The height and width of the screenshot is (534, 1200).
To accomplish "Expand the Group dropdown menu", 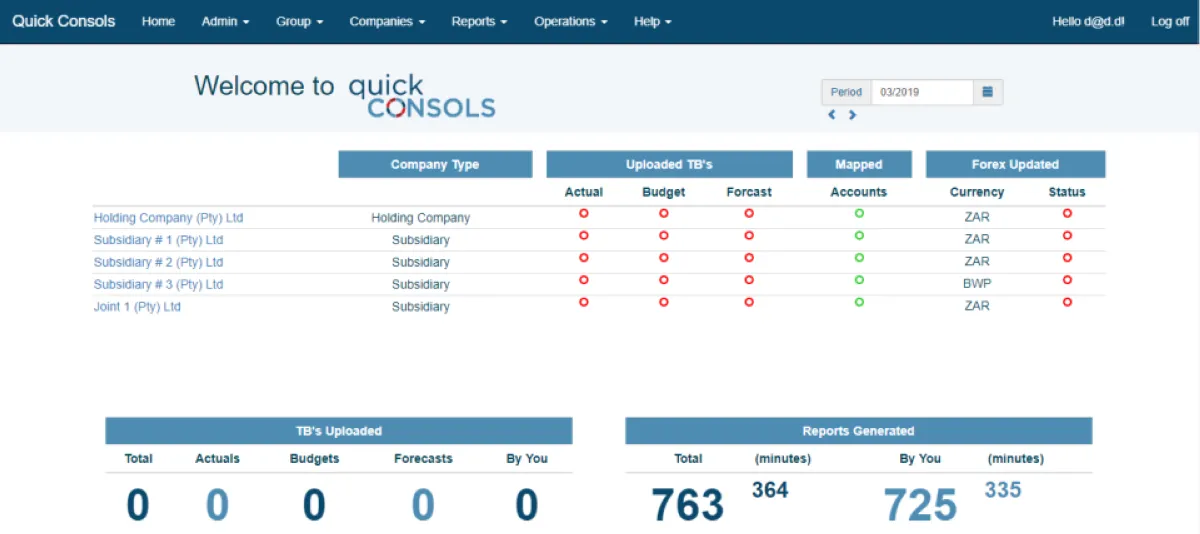I will [299, 21].
